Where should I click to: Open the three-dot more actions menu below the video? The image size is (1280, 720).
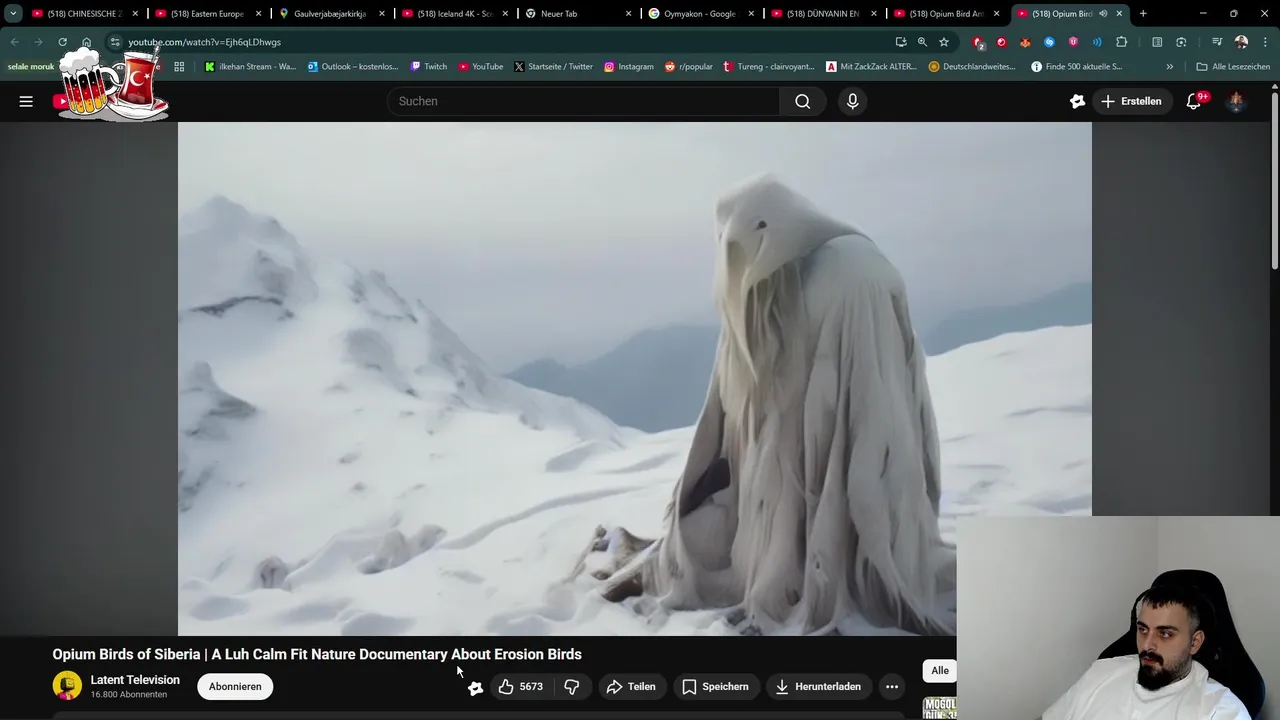tap(892, 687)
